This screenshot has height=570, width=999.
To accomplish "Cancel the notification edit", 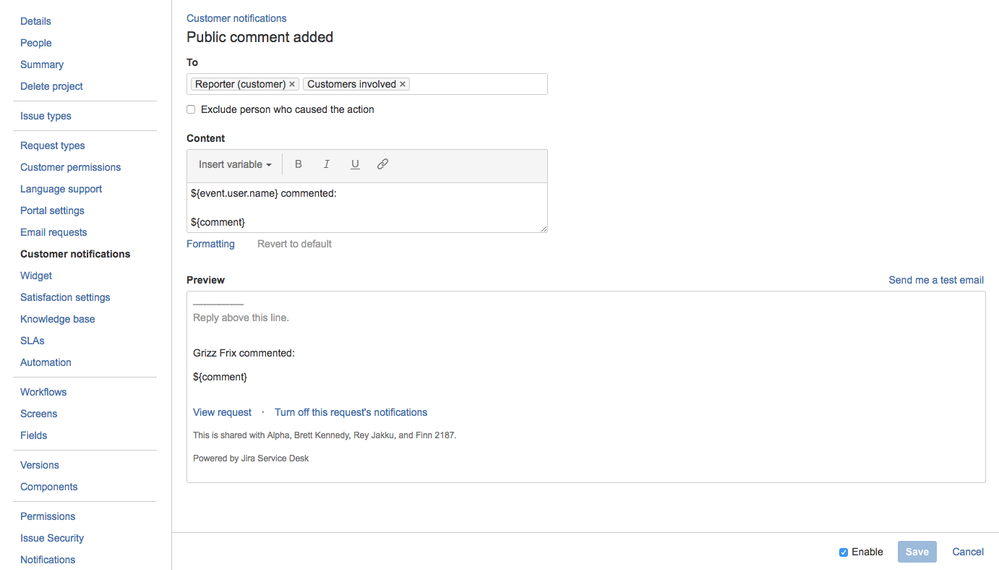I will point(968,552).
